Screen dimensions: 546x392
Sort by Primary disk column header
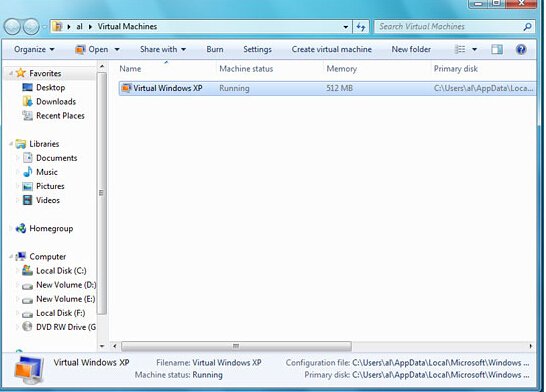(x=484, y=69)
